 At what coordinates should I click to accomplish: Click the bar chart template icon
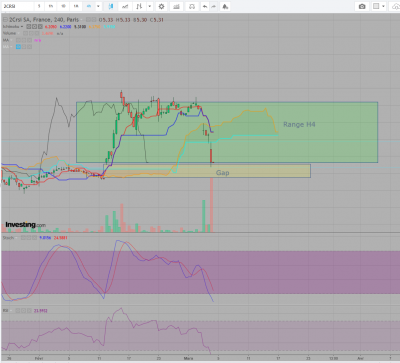click(177, 6)
